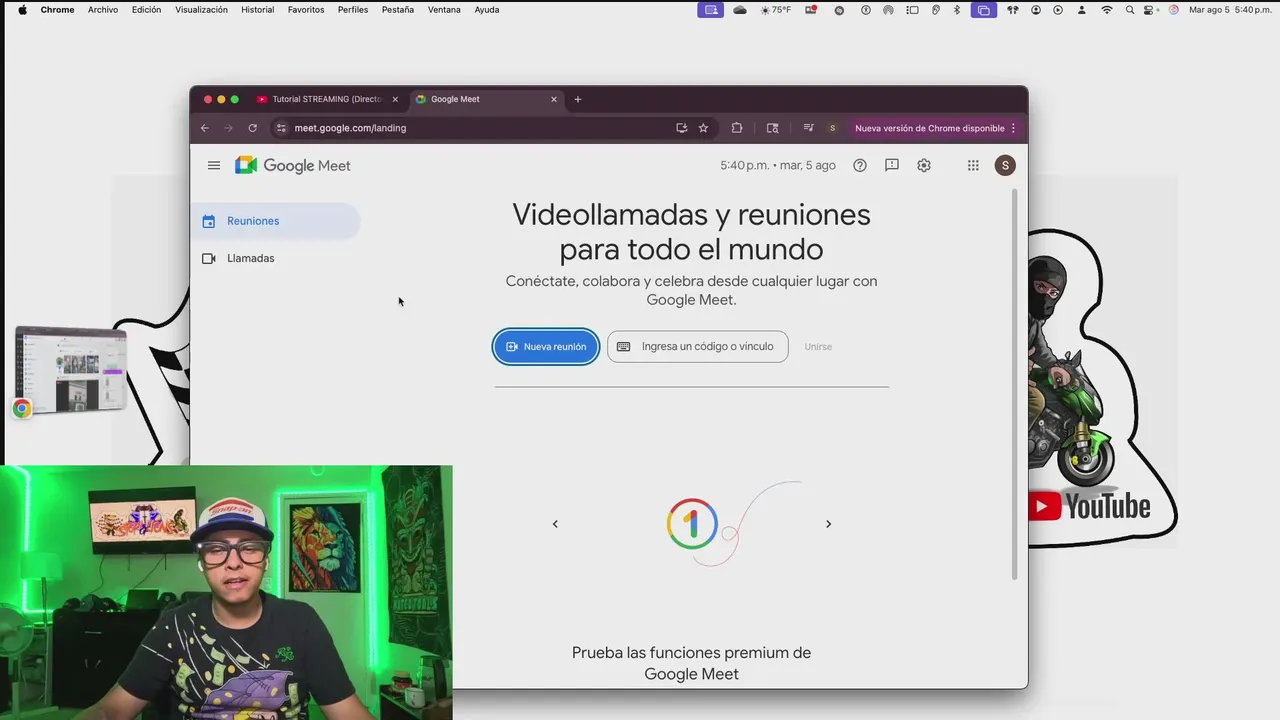This screenshot has height=720, width=1280.
Task: Open Meet settings gear icon
Action: pyautogui.click(x=924, y=166)
